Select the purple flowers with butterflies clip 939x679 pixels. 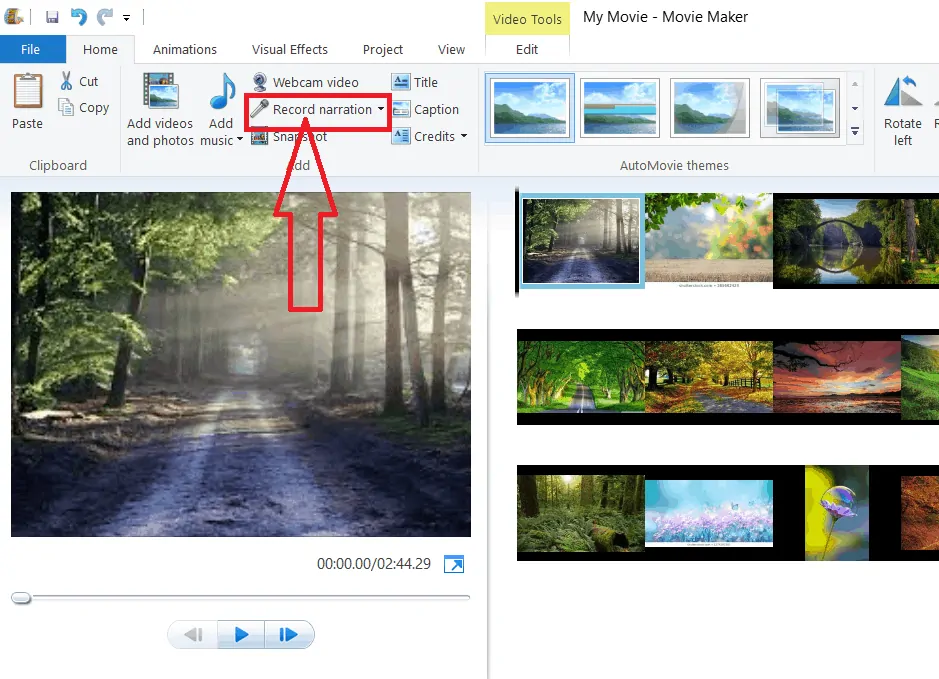click(709, 513)
